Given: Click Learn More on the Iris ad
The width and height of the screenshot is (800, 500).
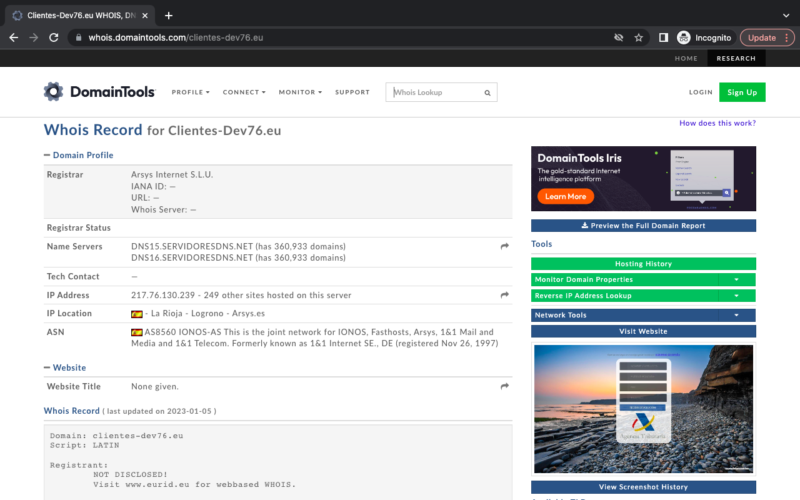Looking at the screenshot, I should click(565, 196).
